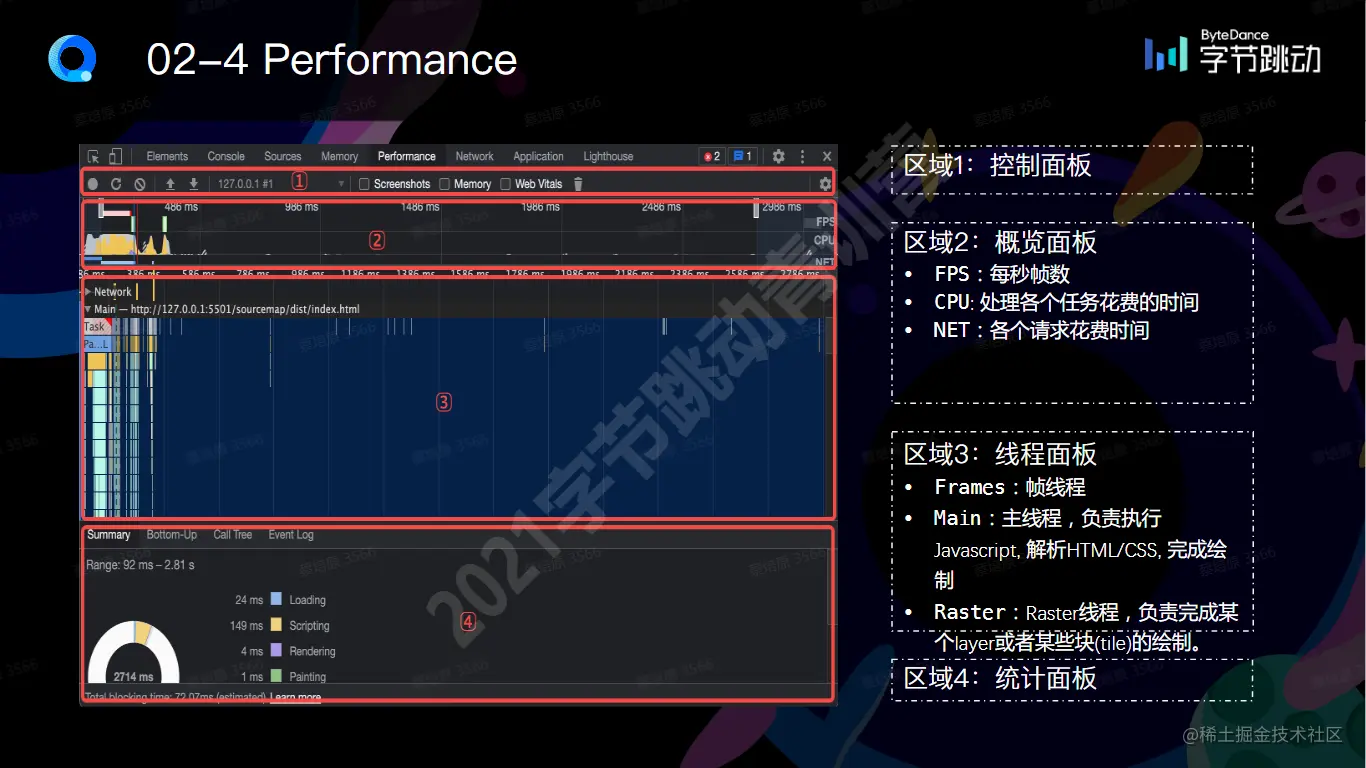This screenshot has height=768, width=1366.
Task: Open the DevTools three-dot menu
Action: (802, 156)
